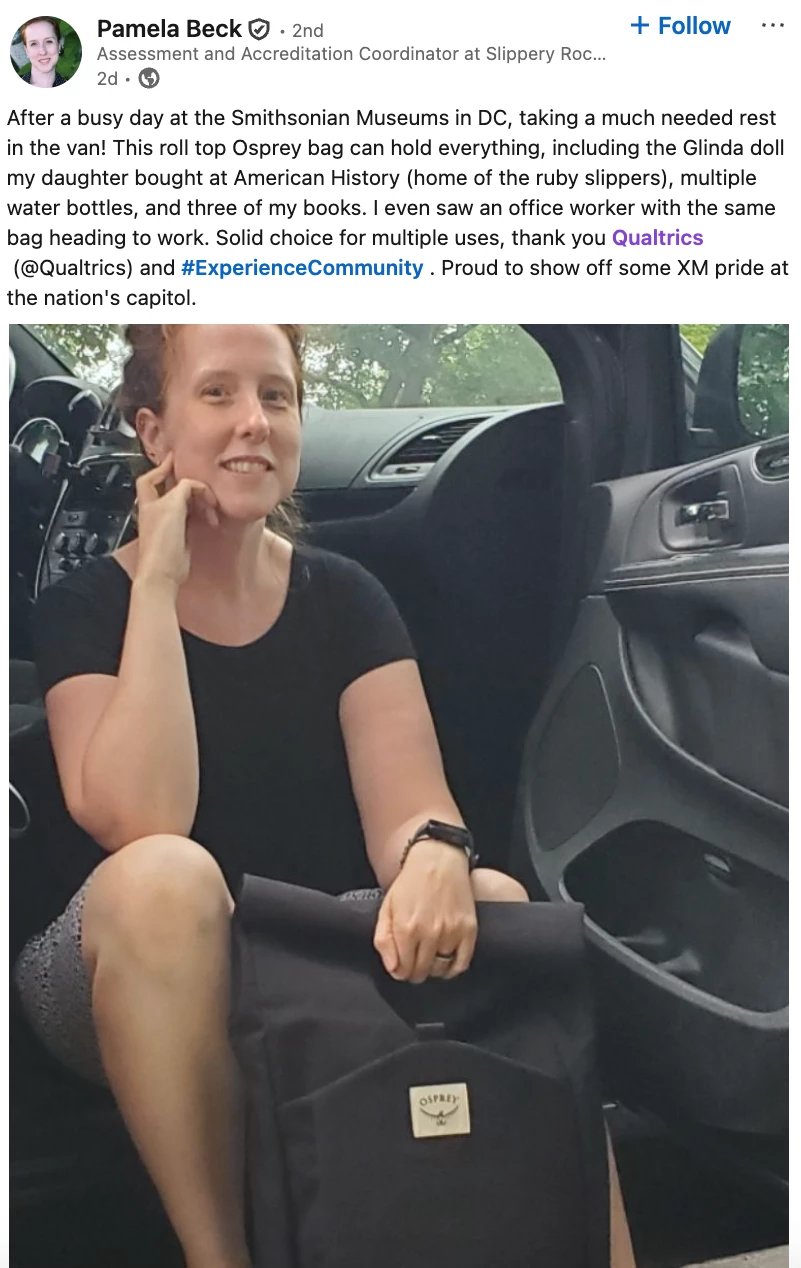801x1268 pixels.
Task: Open the three-dot post options menu
Action: tap(772, 26)
